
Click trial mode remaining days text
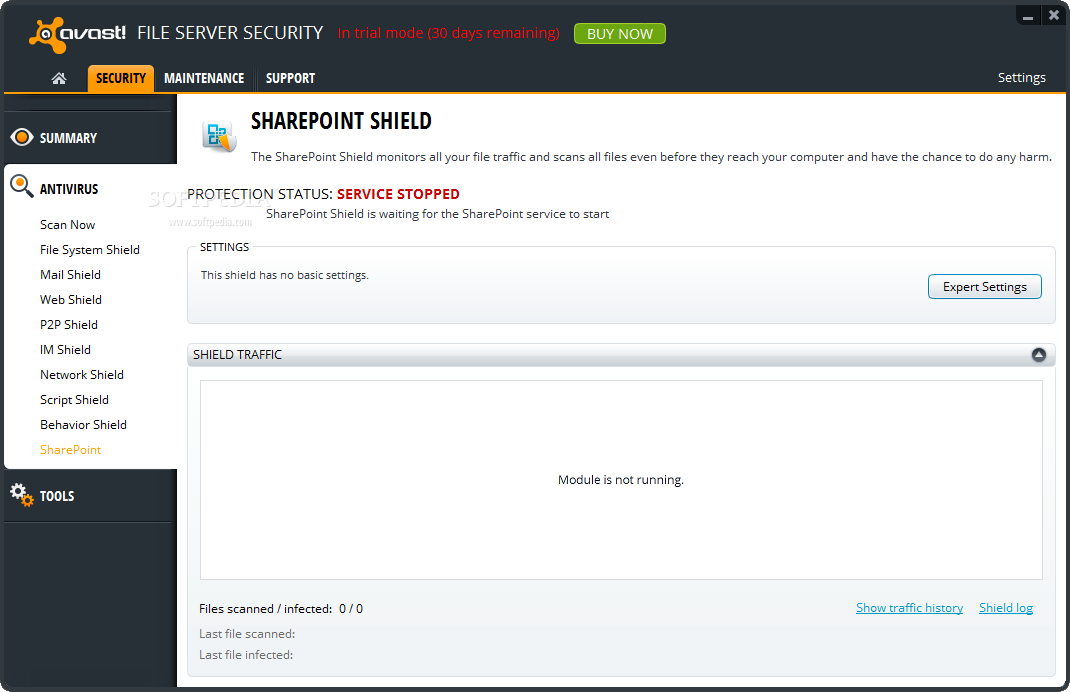point(448,33)
